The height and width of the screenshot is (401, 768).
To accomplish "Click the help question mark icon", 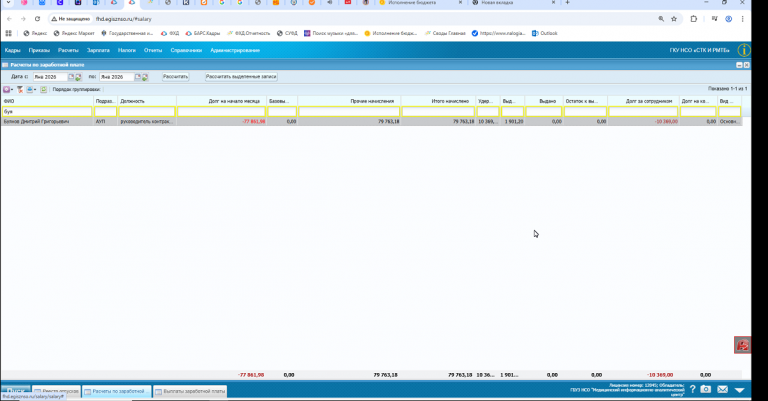I will [692, 389].
